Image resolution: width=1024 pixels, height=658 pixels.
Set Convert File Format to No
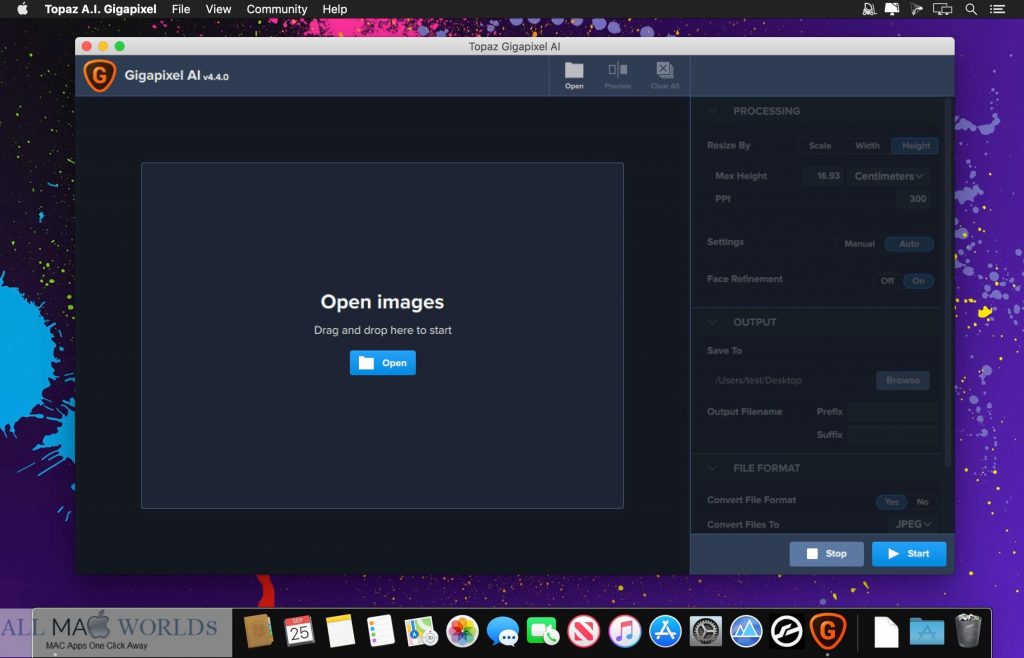click(x=922, y=501)
